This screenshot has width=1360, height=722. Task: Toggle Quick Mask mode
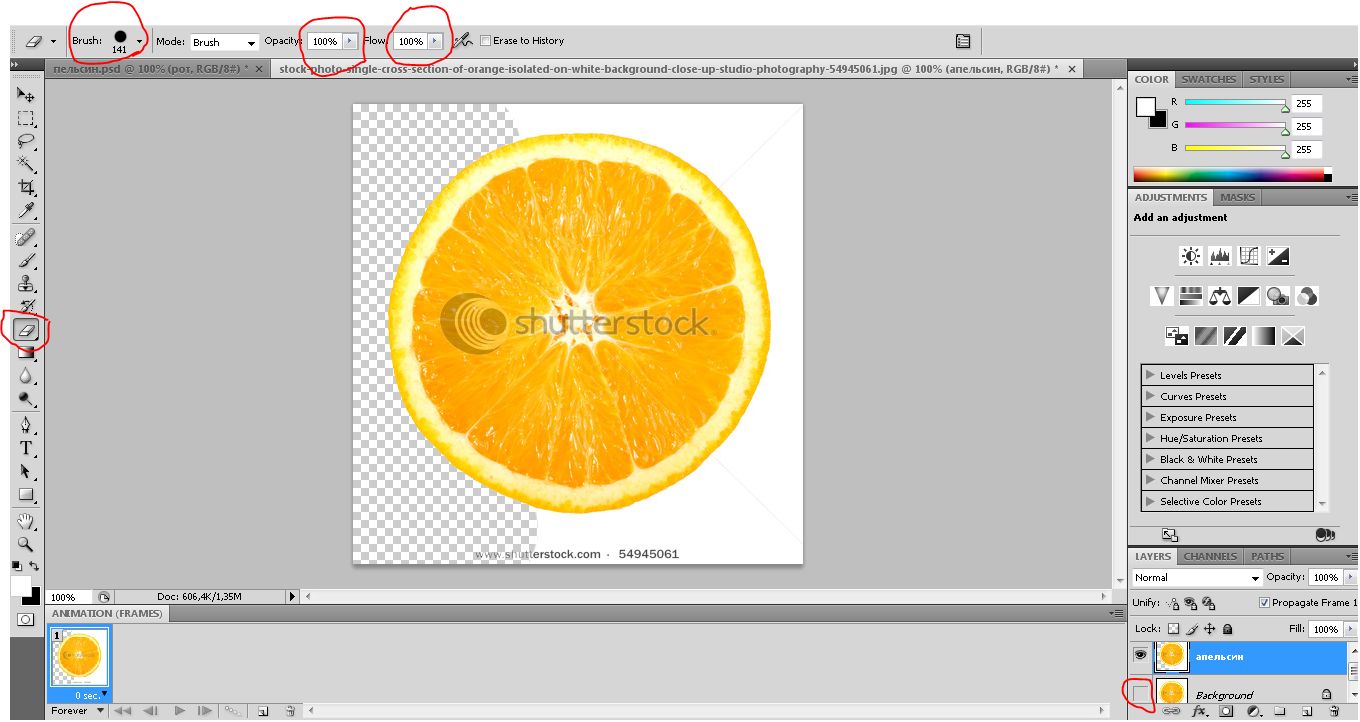pos(25,620)
